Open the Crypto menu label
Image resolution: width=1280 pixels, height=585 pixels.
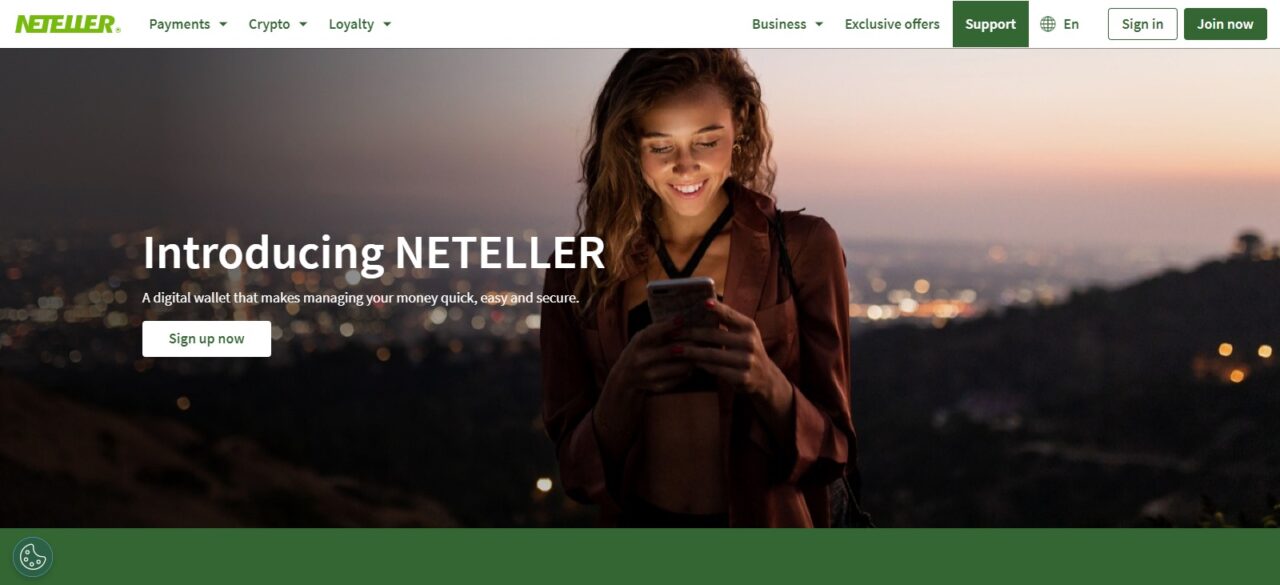pyautogui.click(x=269, y=24)
